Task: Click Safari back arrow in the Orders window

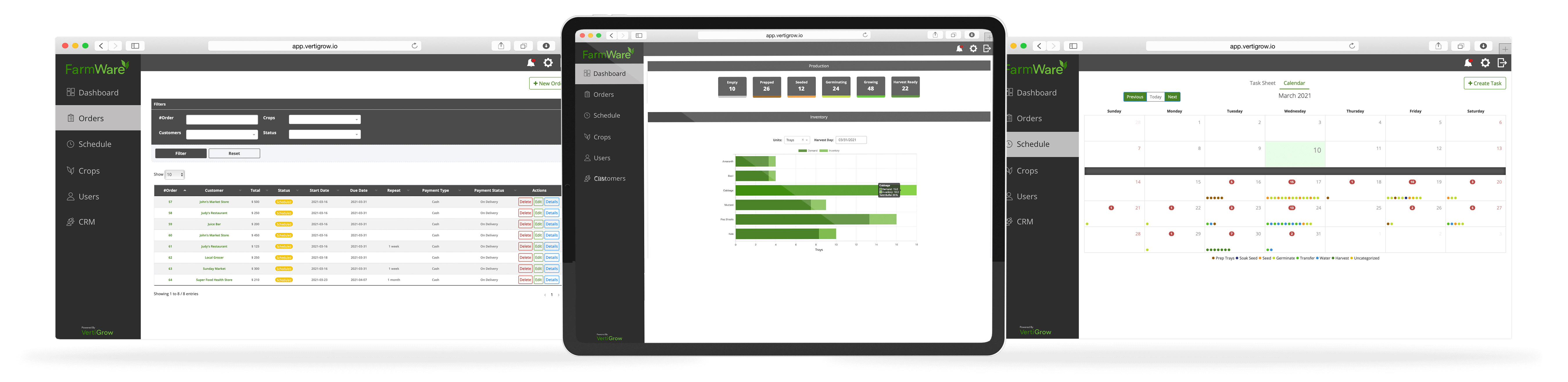Action: point(102,46)
